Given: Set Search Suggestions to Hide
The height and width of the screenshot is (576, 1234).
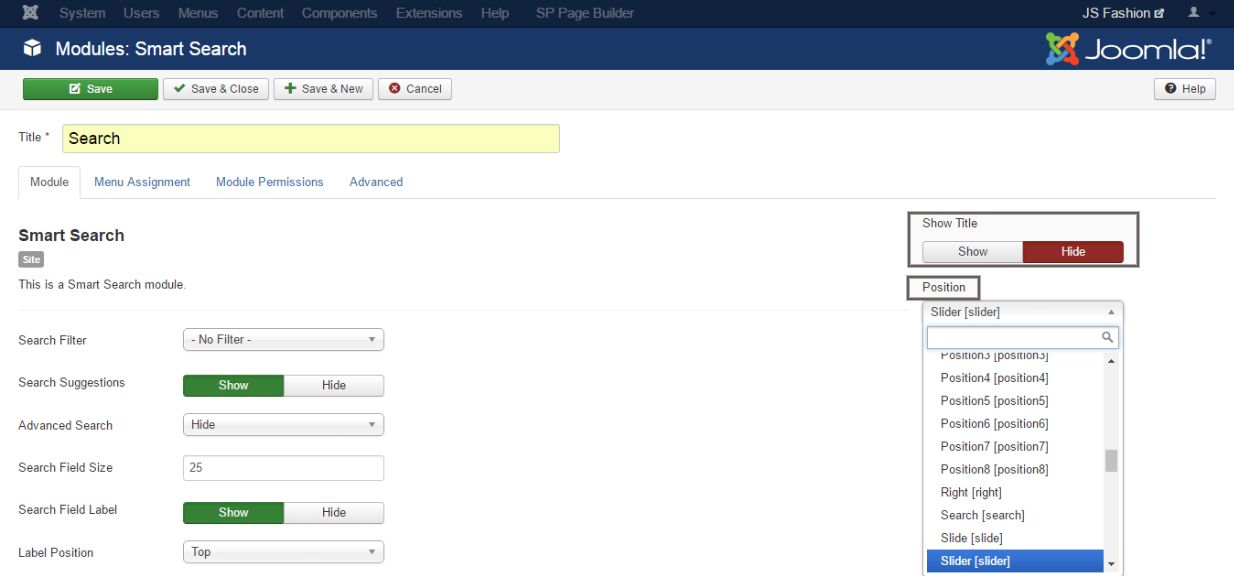Looking at the screenshot, I should click(334, 385).
